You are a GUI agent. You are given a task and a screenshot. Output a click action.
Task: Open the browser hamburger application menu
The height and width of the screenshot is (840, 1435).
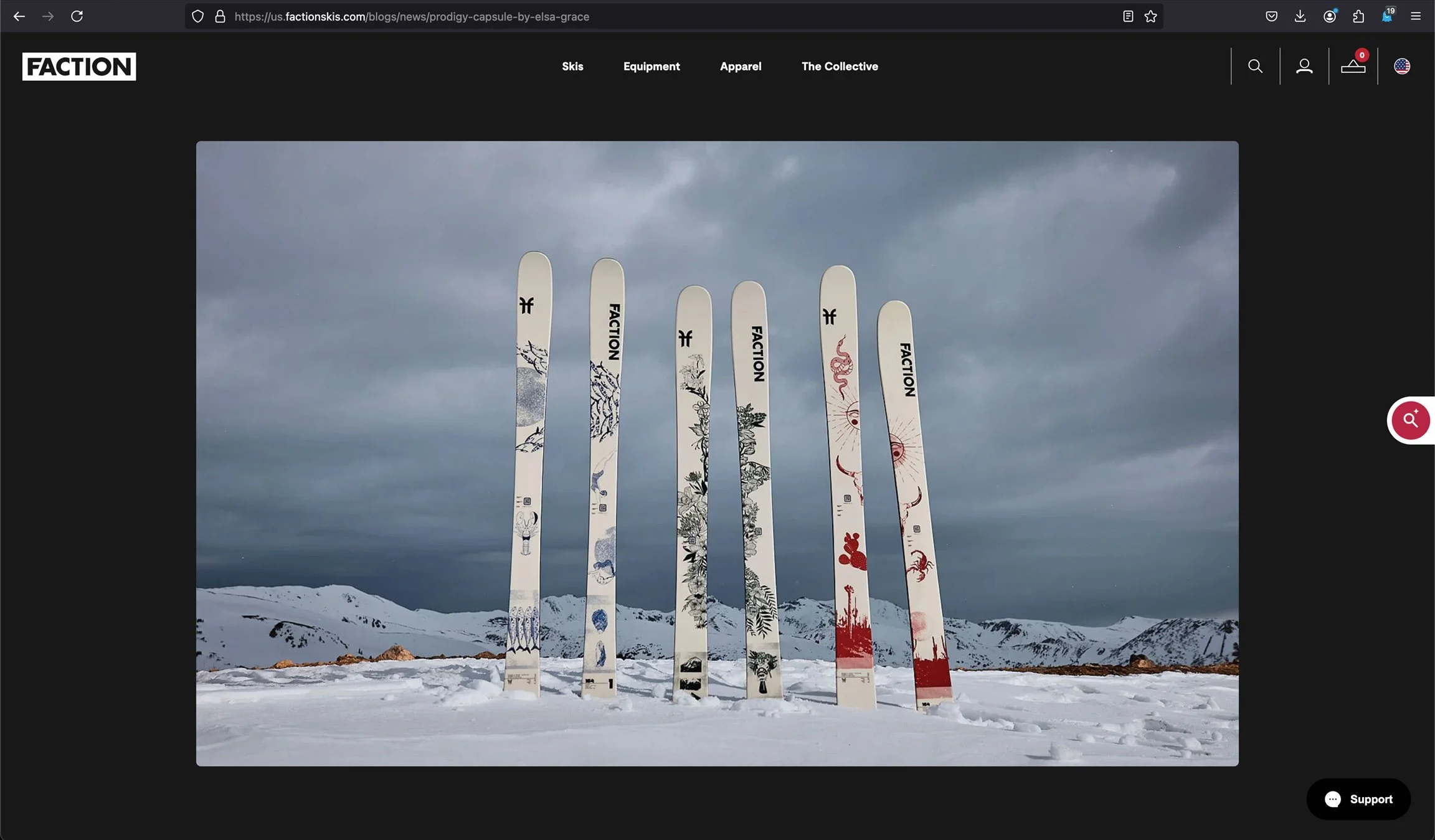coord(1416,16)
